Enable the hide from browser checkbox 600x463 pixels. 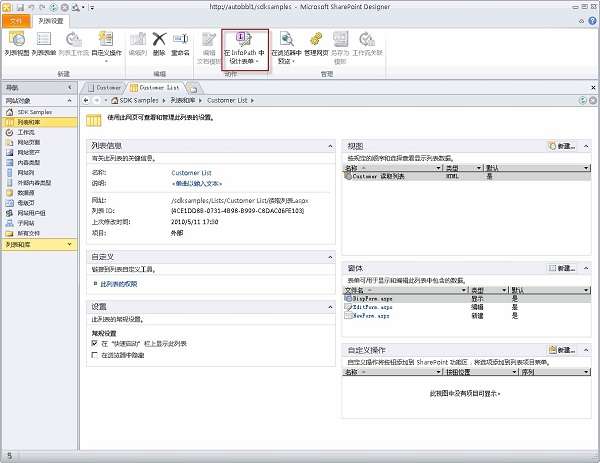click(x=94, y=355)
